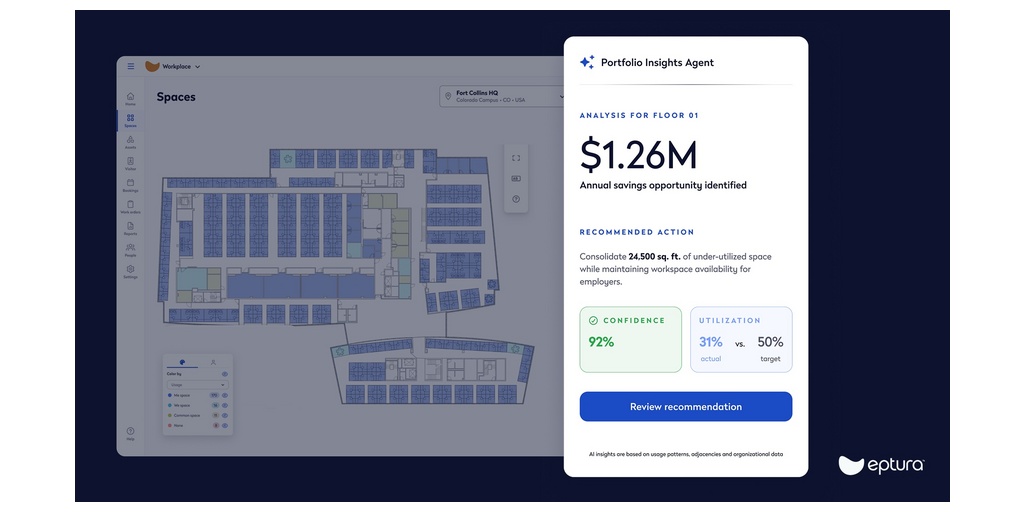Open Bookings from the sidebar
1024x512 pixels.
click(131, 185)
